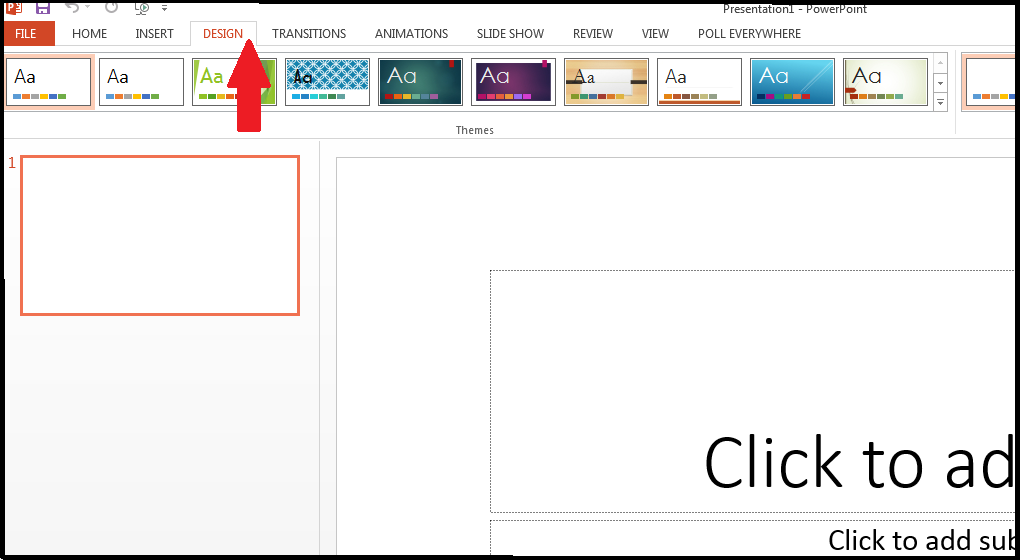1020x560 pixels.
Task: Apply the wood-textured Organic theme
Action: pyautogui.click(x=606, y=82)
